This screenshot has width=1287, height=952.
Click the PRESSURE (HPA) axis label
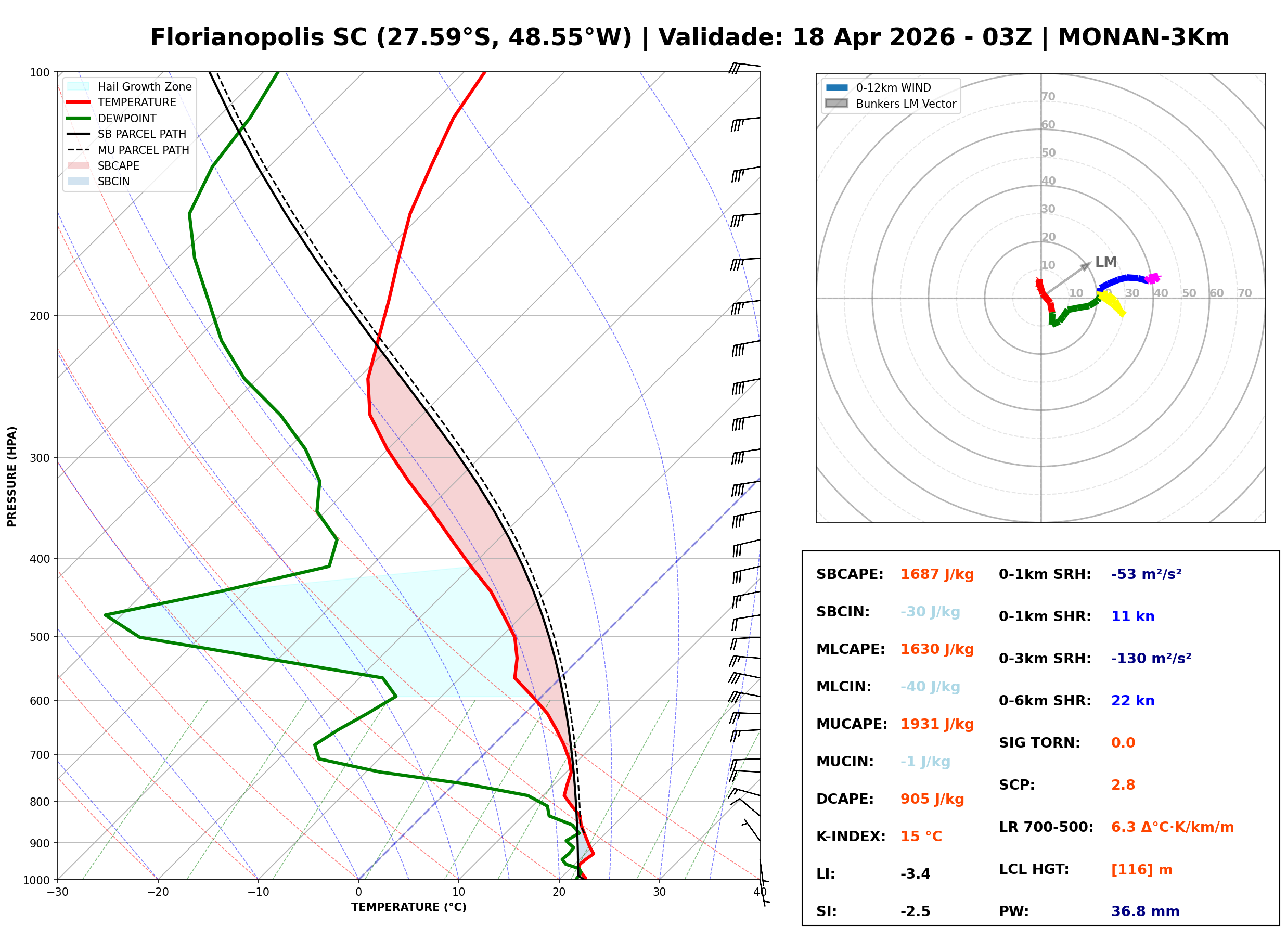pos(12,477)
